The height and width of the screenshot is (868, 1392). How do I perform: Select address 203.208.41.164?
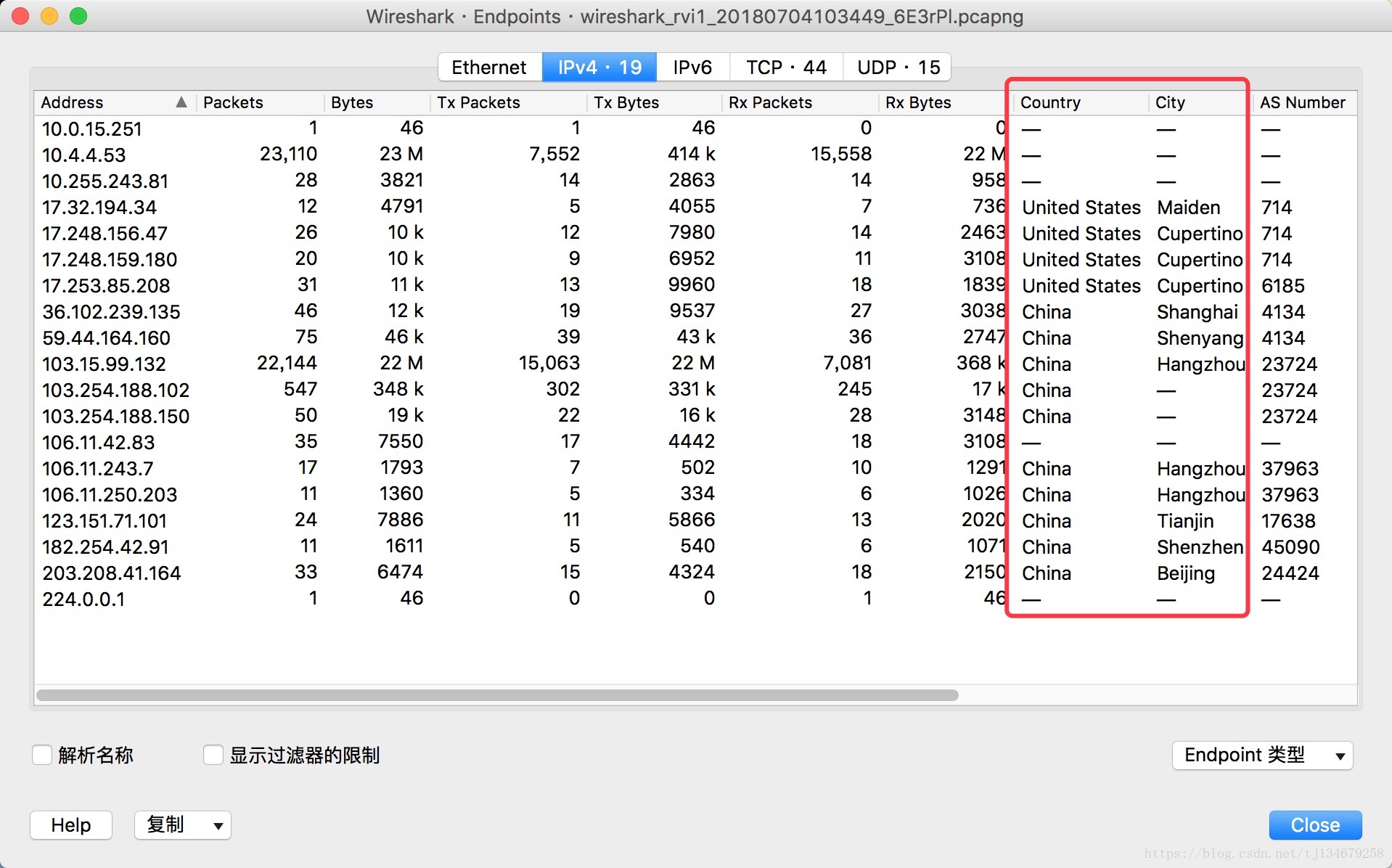(111, 573)
